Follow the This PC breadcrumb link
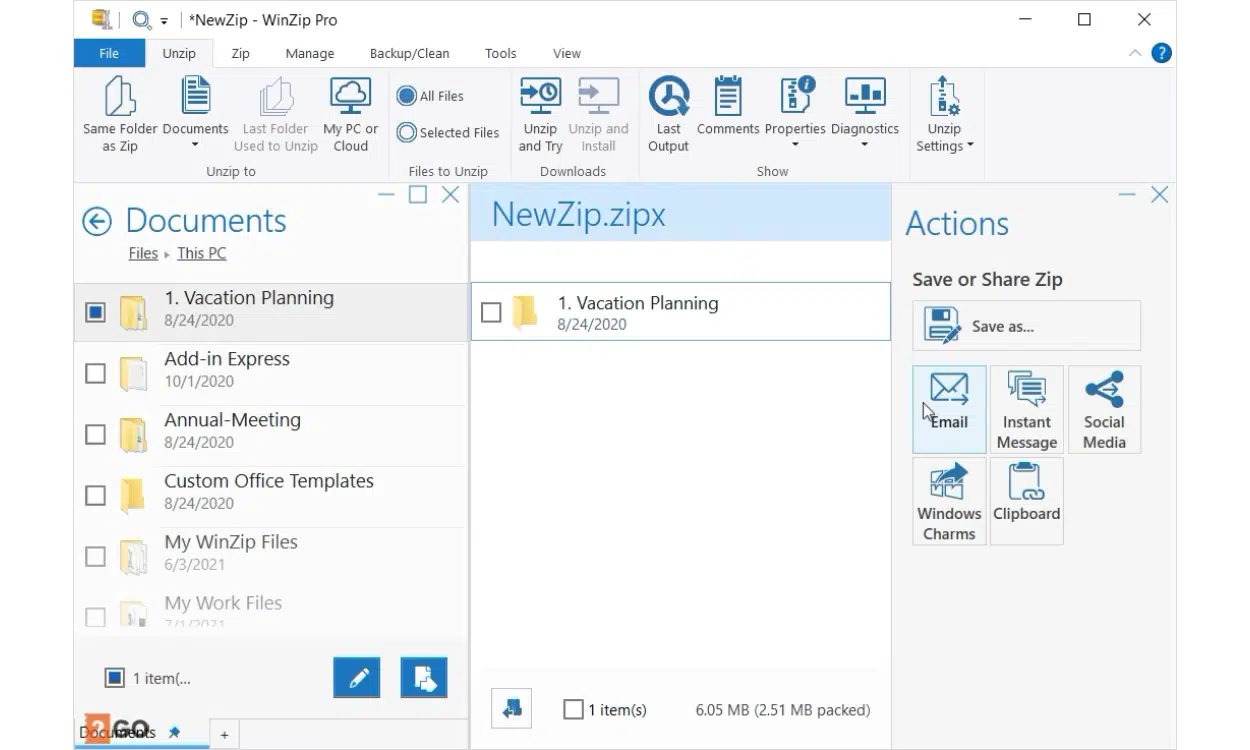 pyautogui.click(x=201, y=253)
